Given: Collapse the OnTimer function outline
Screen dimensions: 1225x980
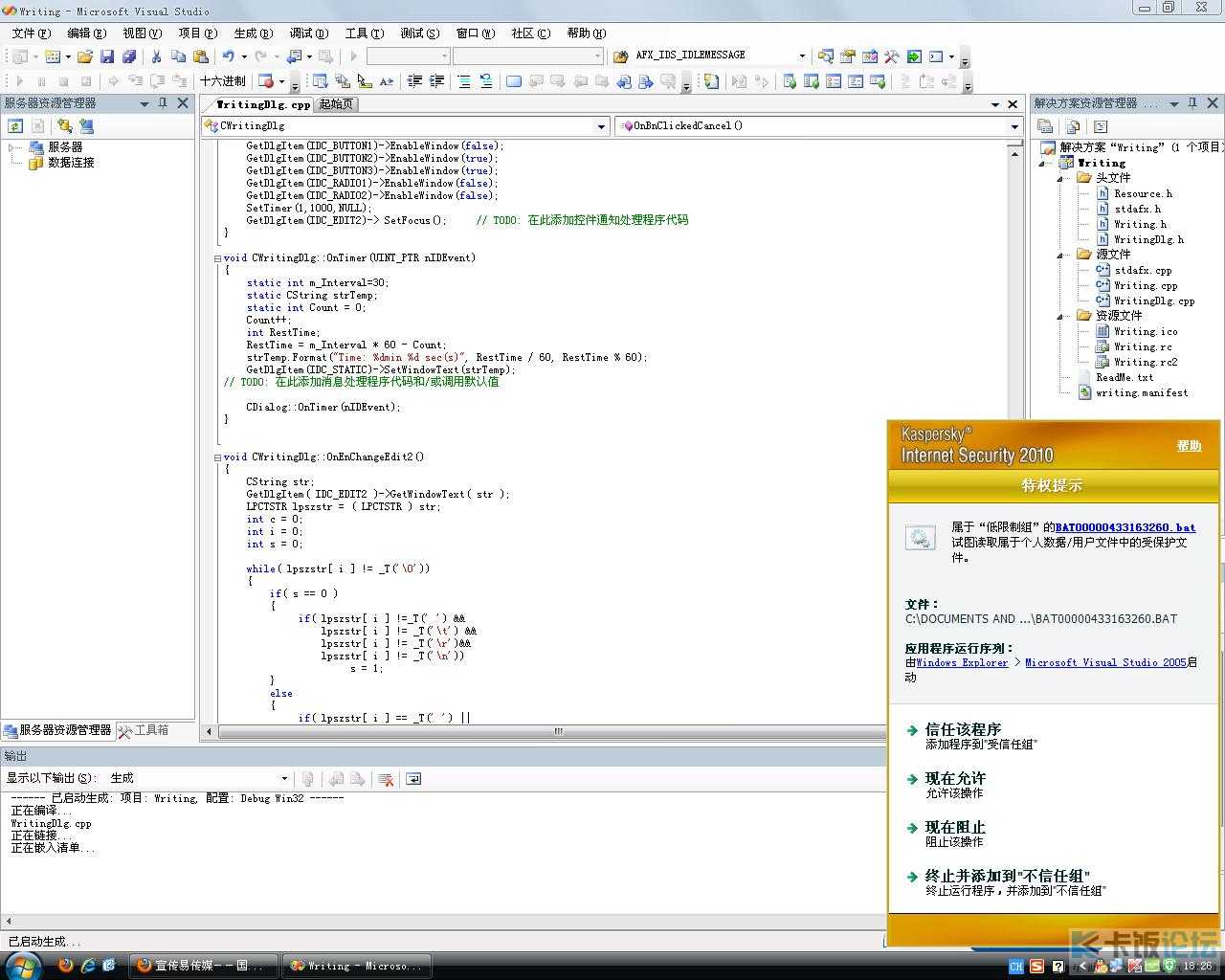Looking at the screenshot, I should pyautogui.click(x=217, y=258).
